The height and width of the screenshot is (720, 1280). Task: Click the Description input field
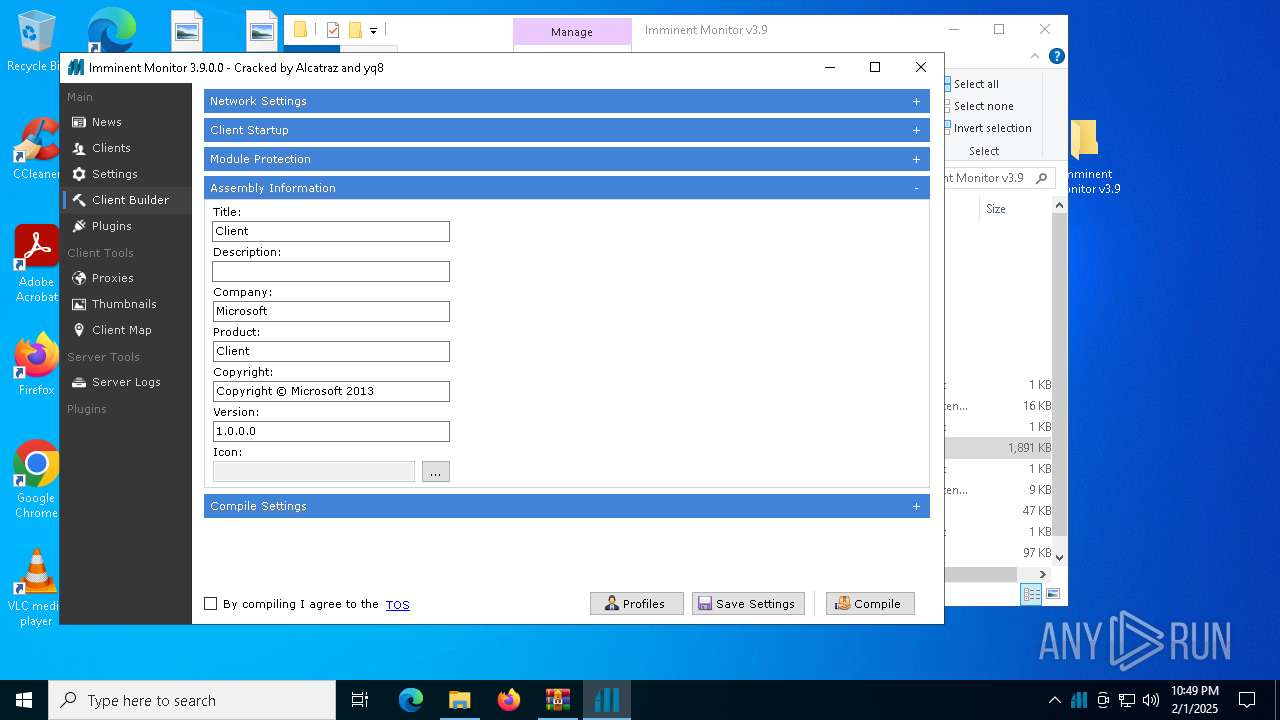pos(331,271)
